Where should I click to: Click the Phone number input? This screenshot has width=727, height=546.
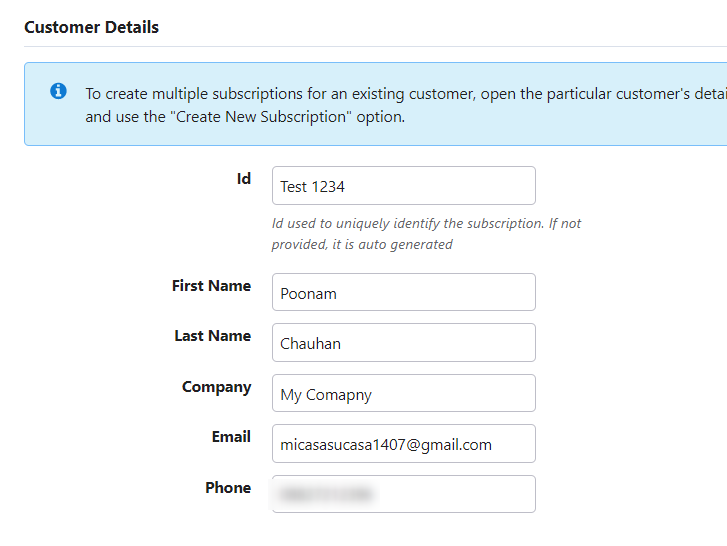tap(403, 494)
